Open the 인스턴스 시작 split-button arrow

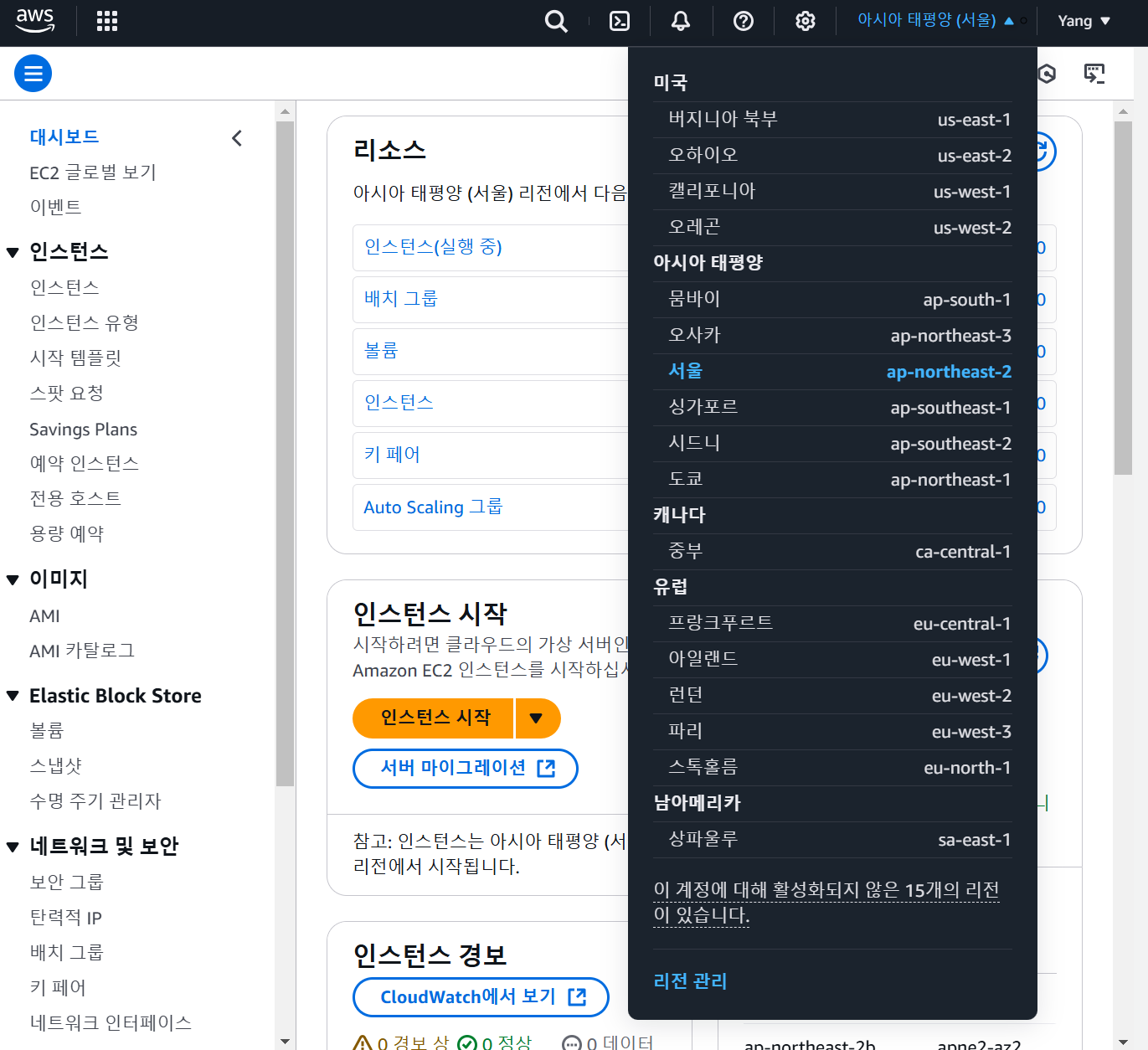(x=537, y=718)
